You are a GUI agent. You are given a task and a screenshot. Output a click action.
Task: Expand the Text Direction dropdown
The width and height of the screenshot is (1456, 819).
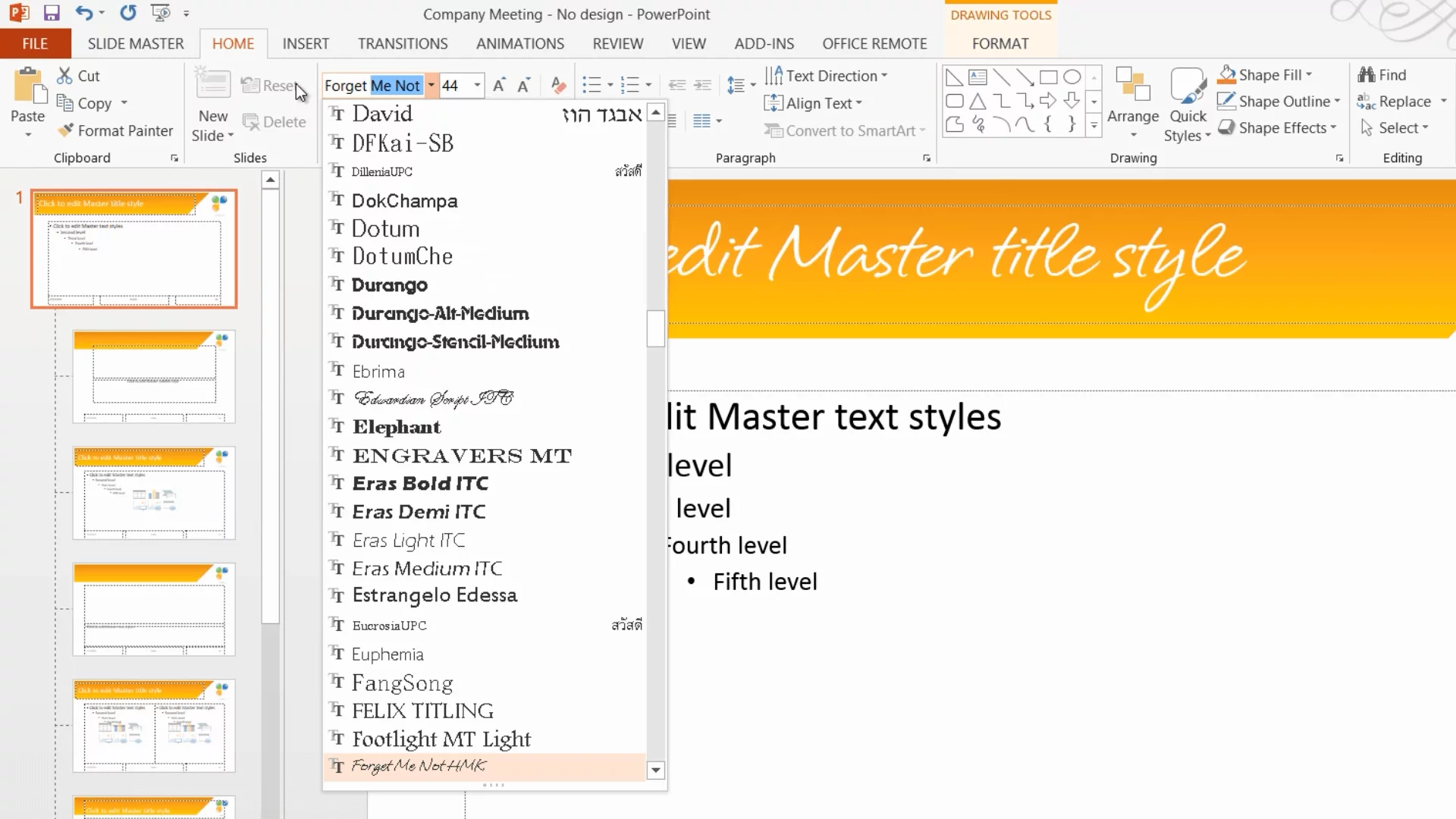(x=884, y=76)
